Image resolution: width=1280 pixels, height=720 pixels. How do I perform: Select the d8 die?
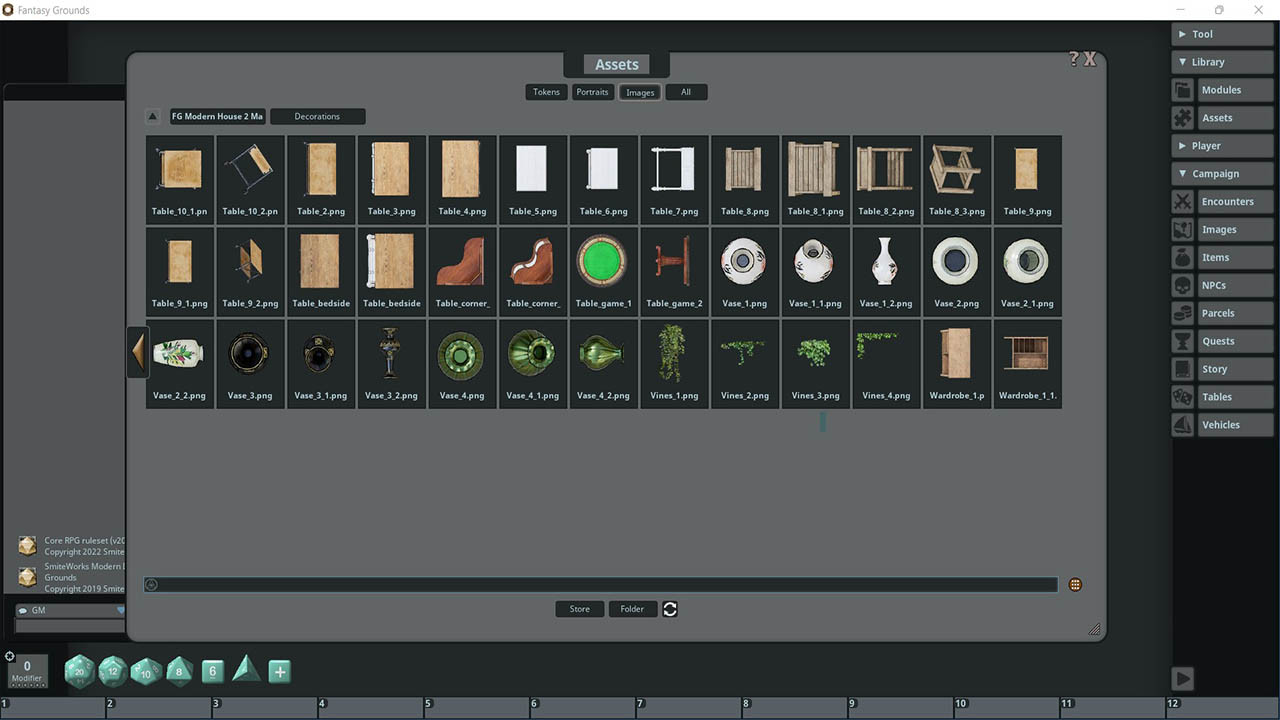(x=179, y=671)
